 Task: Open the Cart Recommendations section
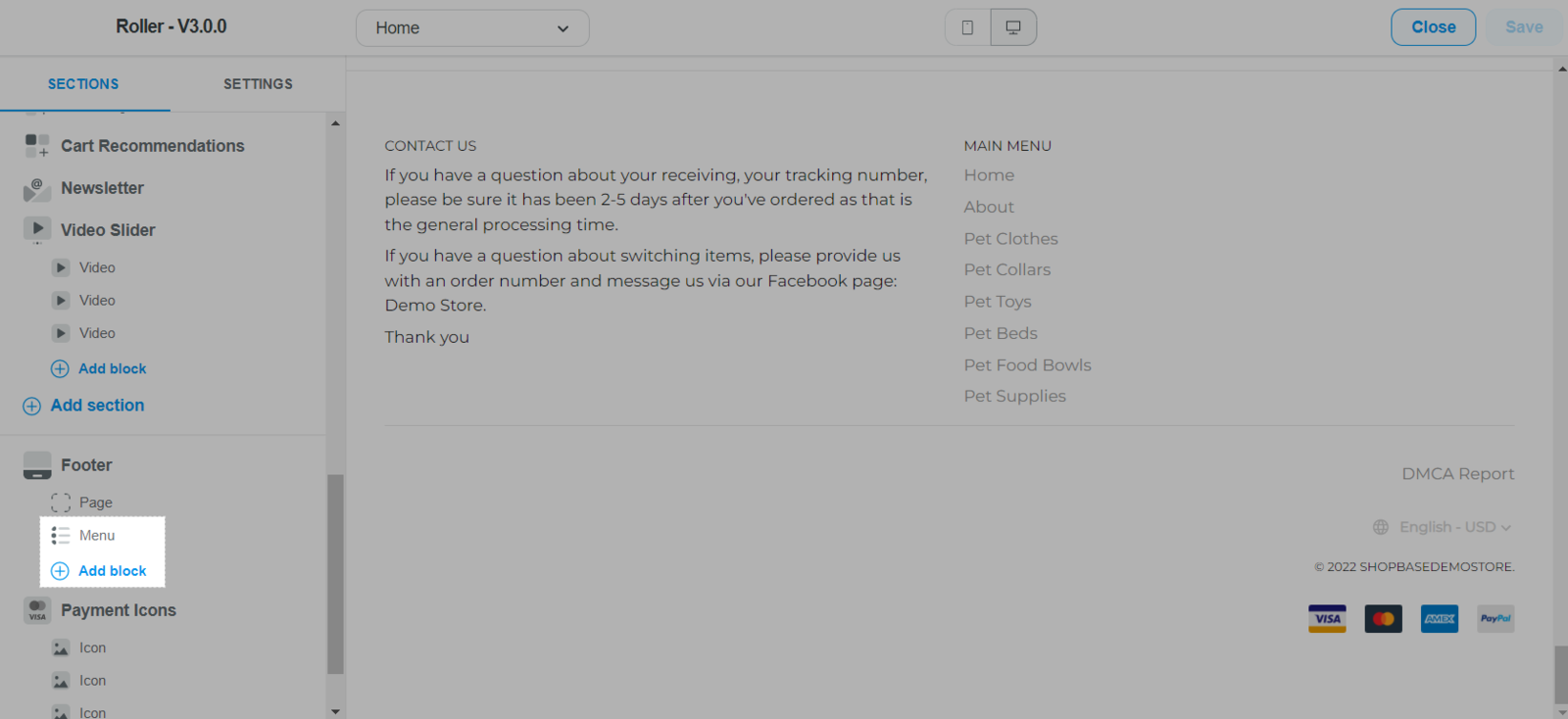153,146
